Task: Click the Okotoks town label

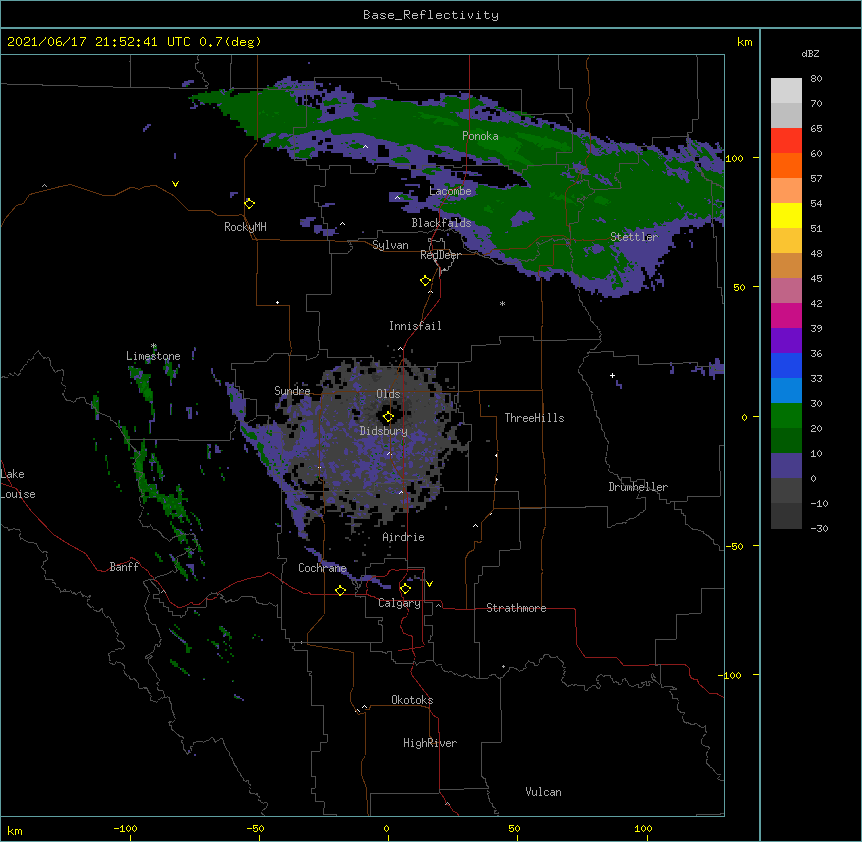Action: click(412, 700)
